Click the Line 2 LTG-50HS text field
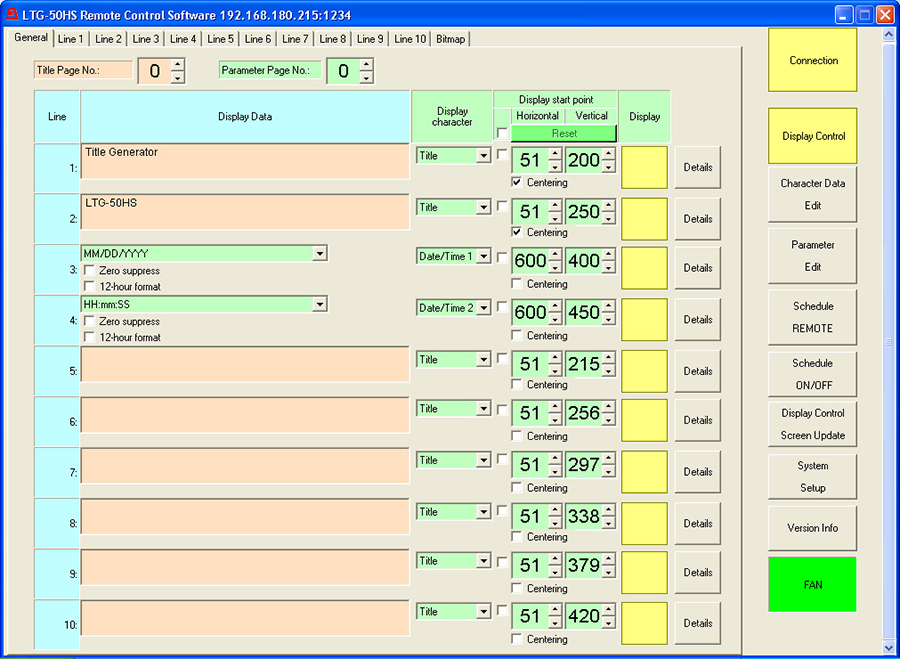The height and width of the screenshot is (659, 900). (245, 213)
